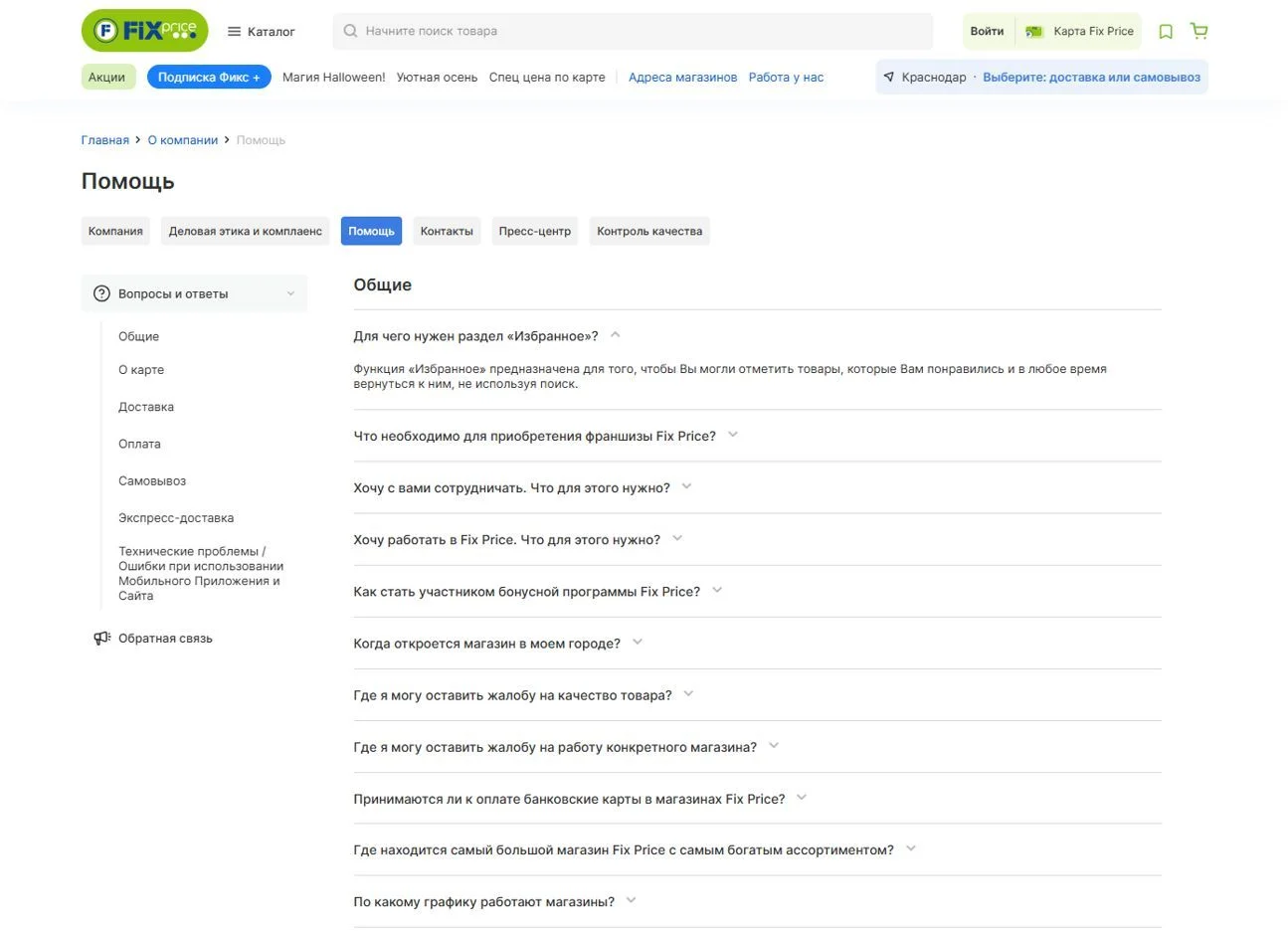Screen dimensions: 1288x934
Task: Switch to Деловая этика и комплаенс tab
Action: point(246,231)
